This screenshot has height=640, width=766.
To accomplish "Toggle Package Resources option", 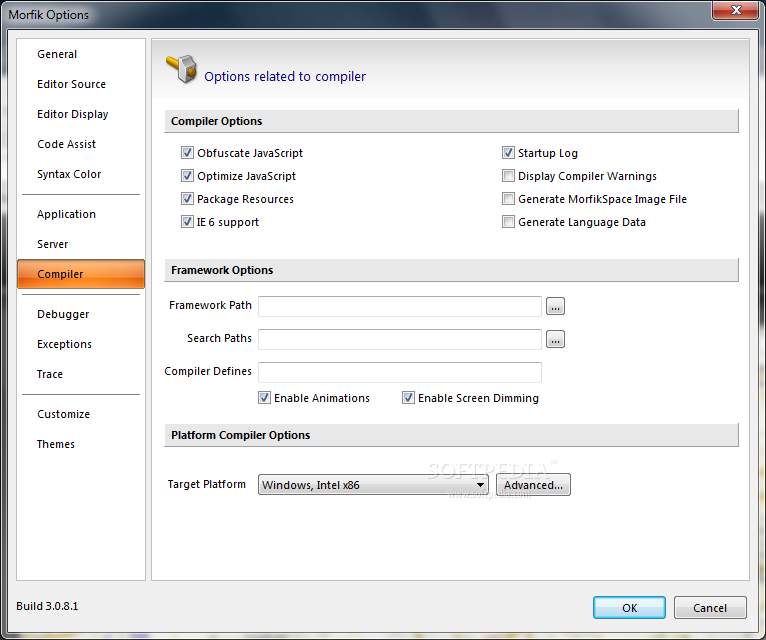I will click(x=187, y=198).
